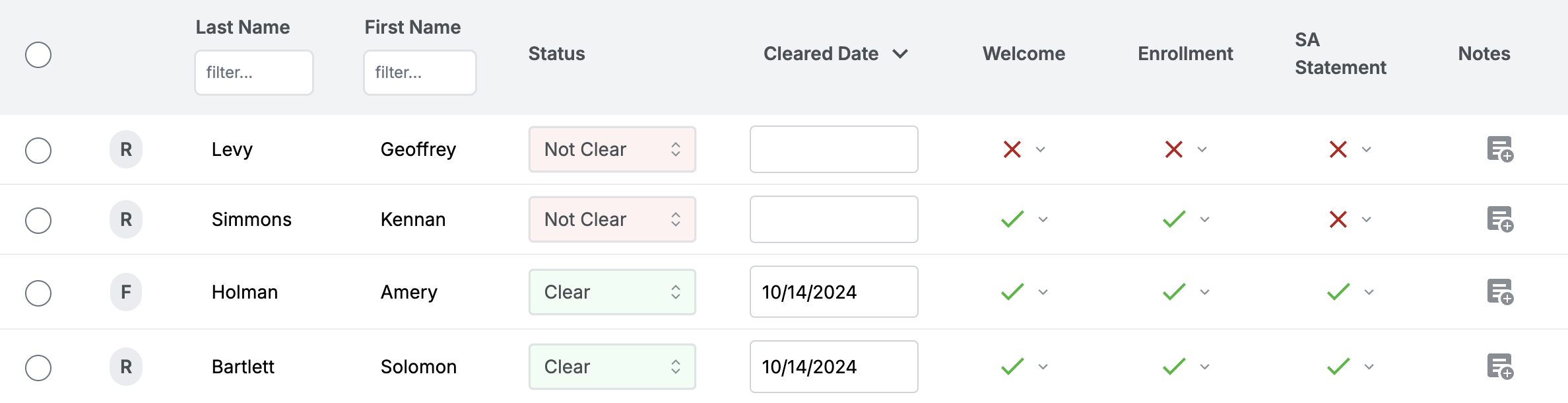Click Levy's red X Welcome status

point(1012,149)
